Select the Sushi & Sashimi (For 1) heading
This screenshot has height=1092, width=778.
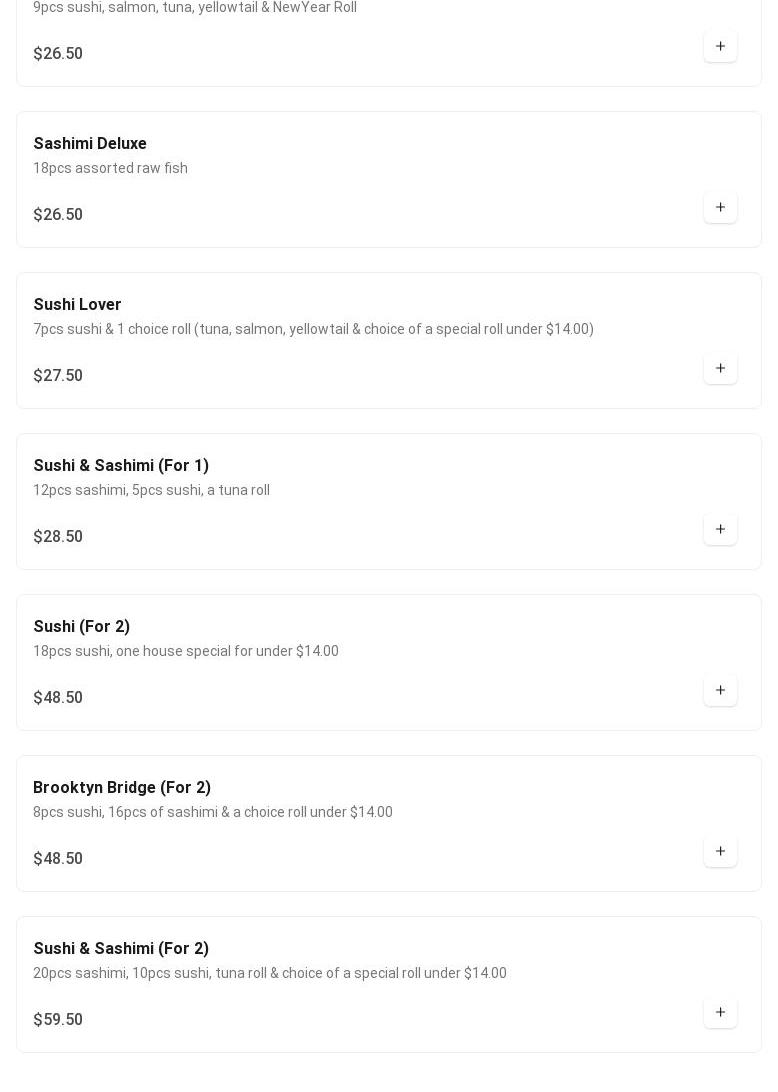coord(121,466)
